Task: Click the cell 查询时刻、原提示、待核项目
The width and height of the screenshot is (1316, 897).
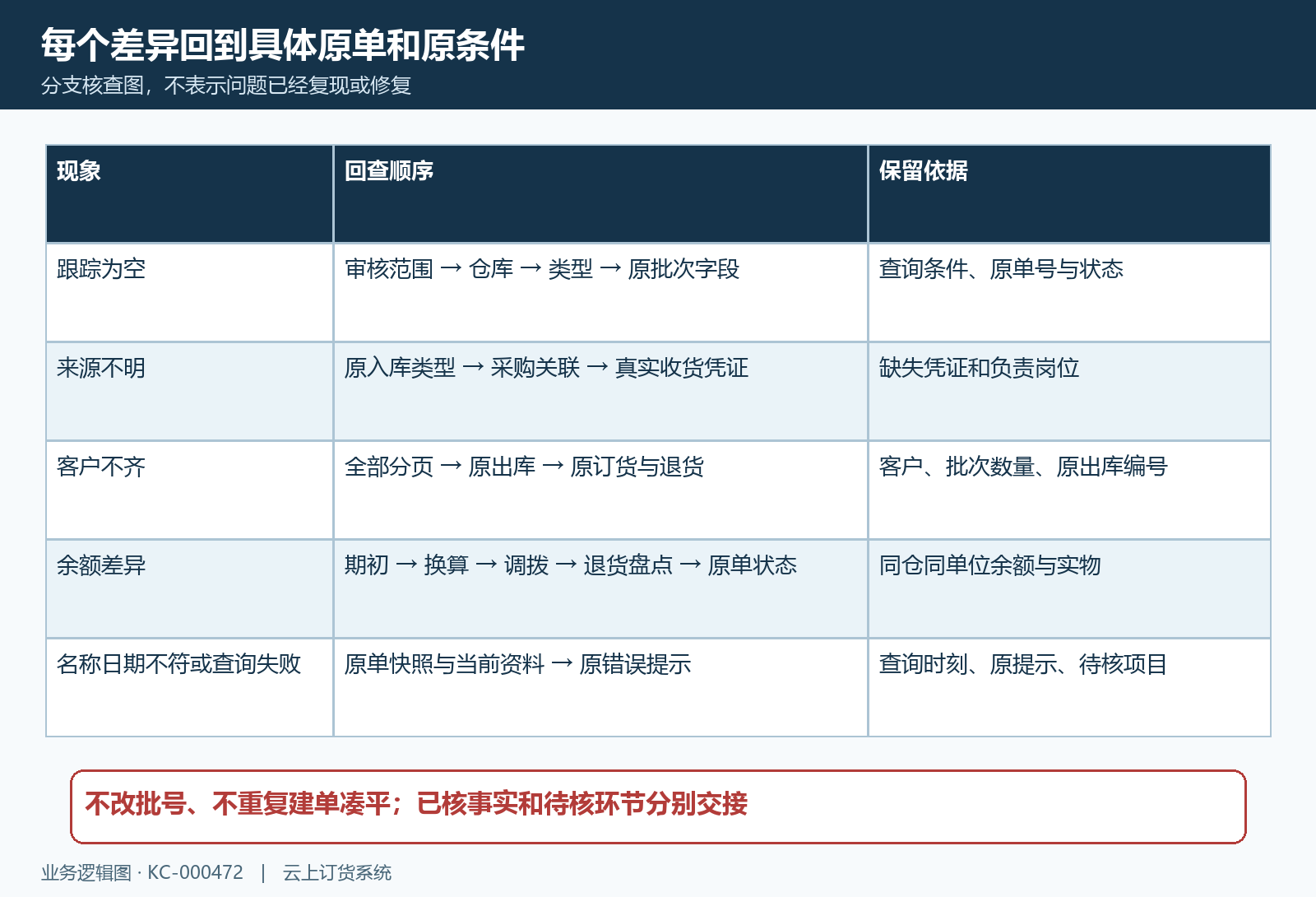Action: click(1069, 688)
